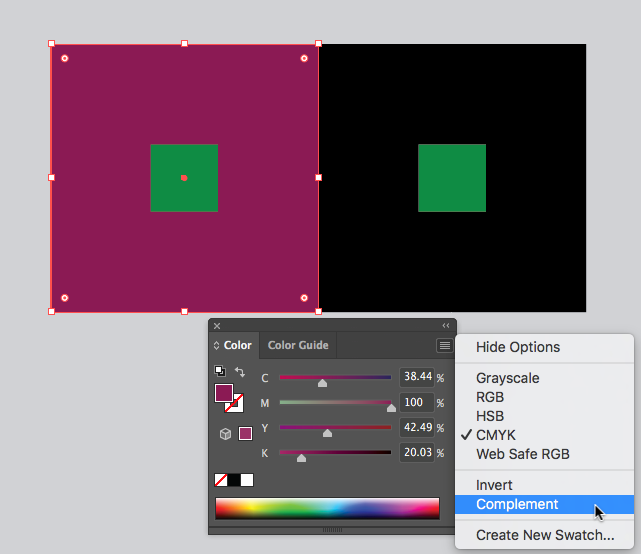Viewport: 641px width, 554px height.
Task: Switch to the Color Guide tab
Action: pyautogui.click(x=298, y=346)
